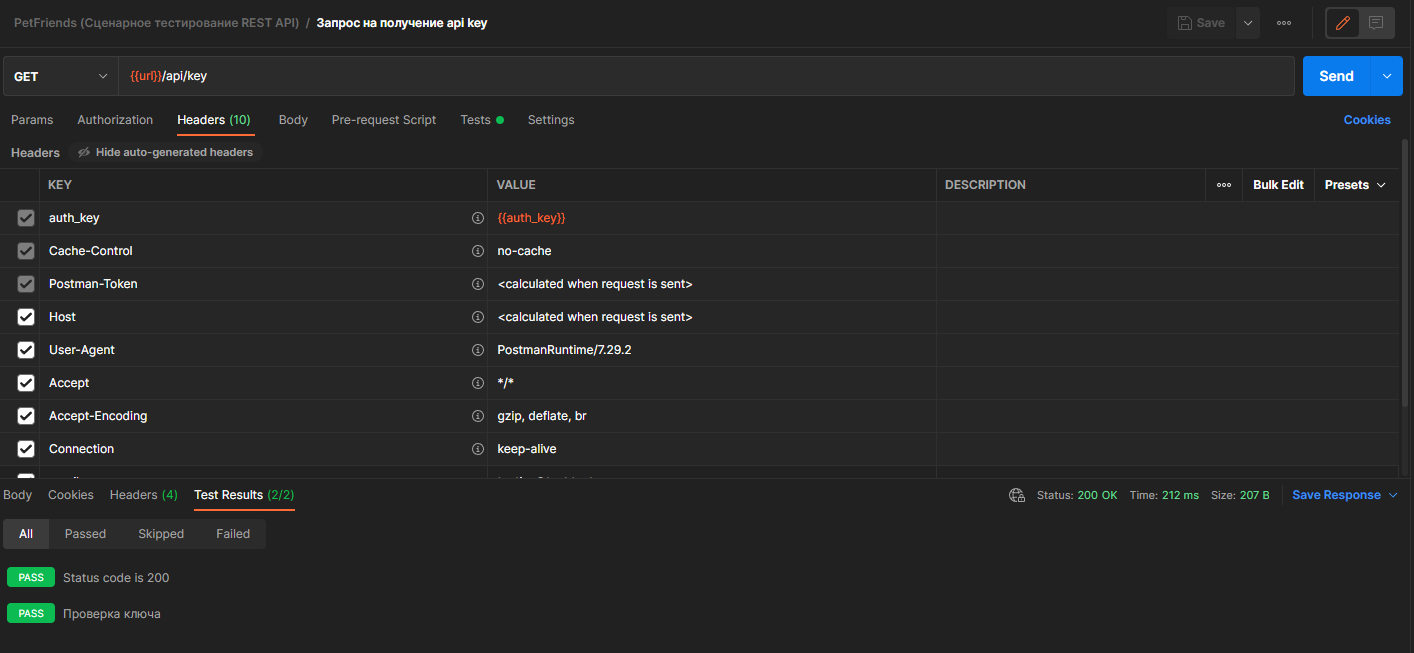Open the Pre-request Script tab
The image size is (1414, 653).
click(384, 120)
